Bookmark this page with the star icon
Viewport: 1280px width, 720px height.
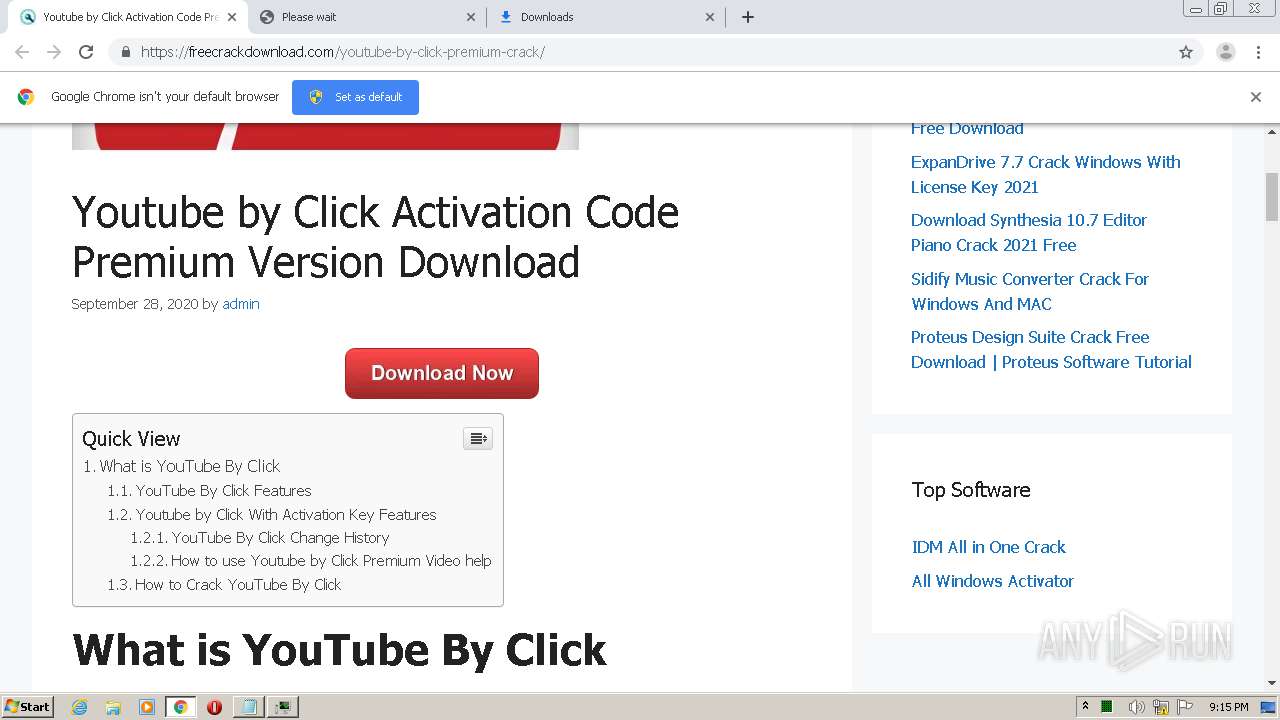[1186, 52]
